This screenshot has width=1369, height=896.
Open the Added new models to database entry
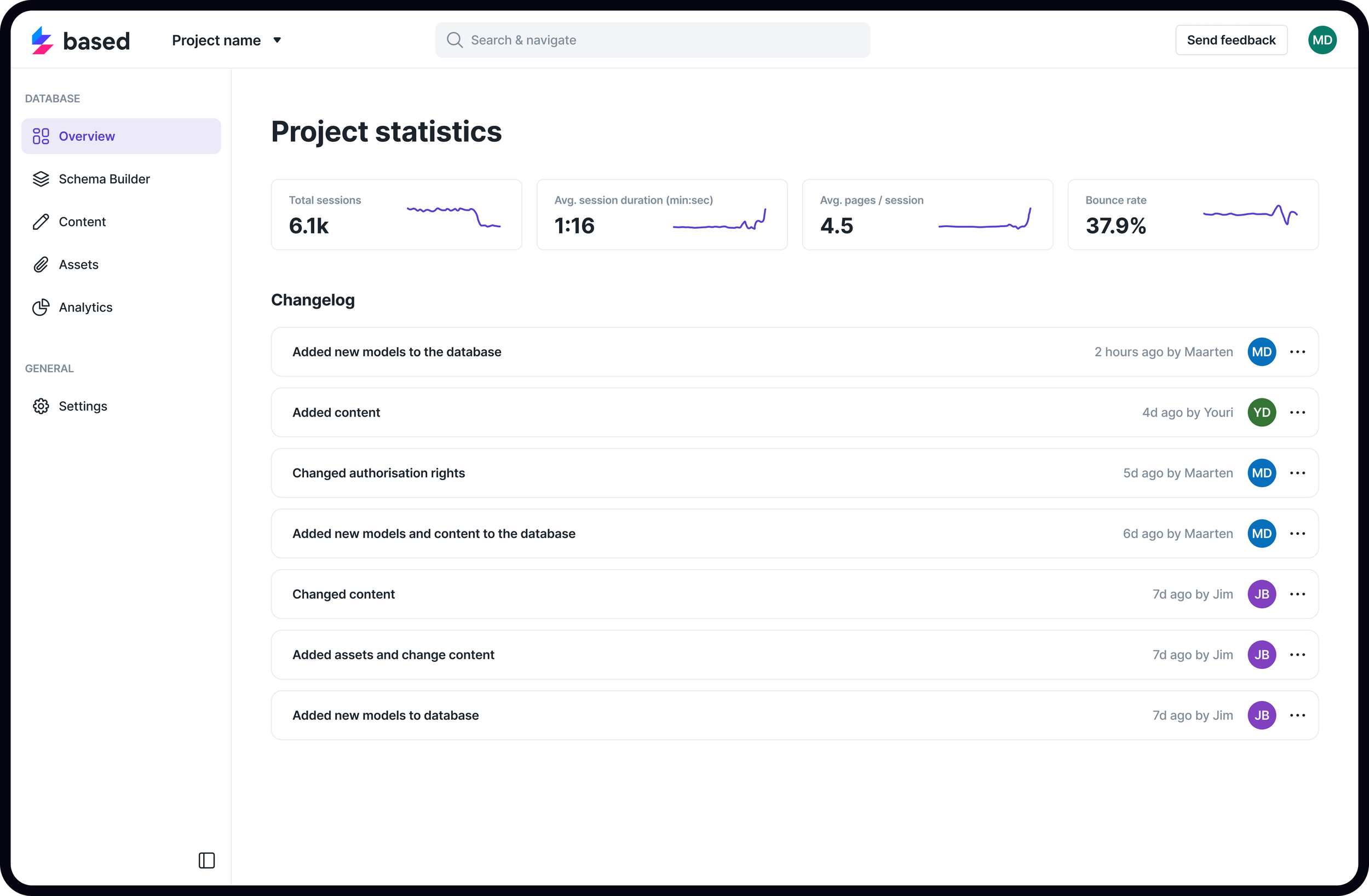pos(386,715)
